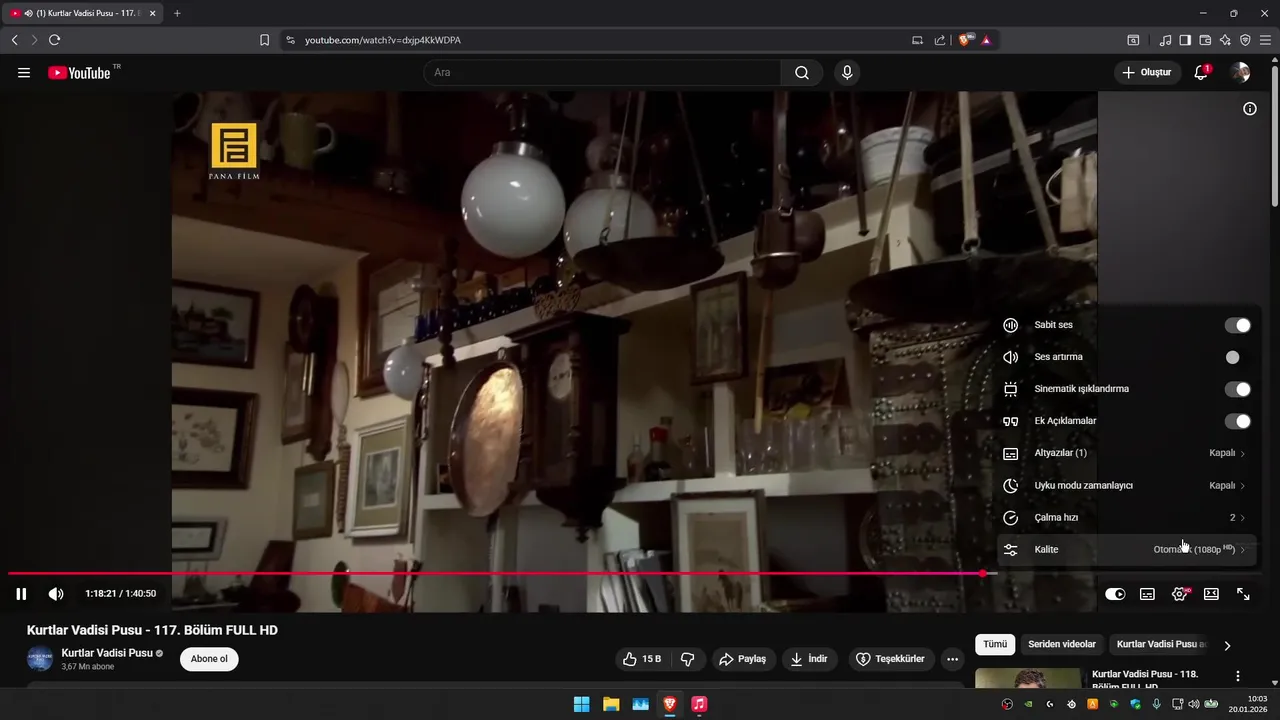Open the Windows Start menu
This screenshot has width=1280, height=720.
(x=581, y=704)
